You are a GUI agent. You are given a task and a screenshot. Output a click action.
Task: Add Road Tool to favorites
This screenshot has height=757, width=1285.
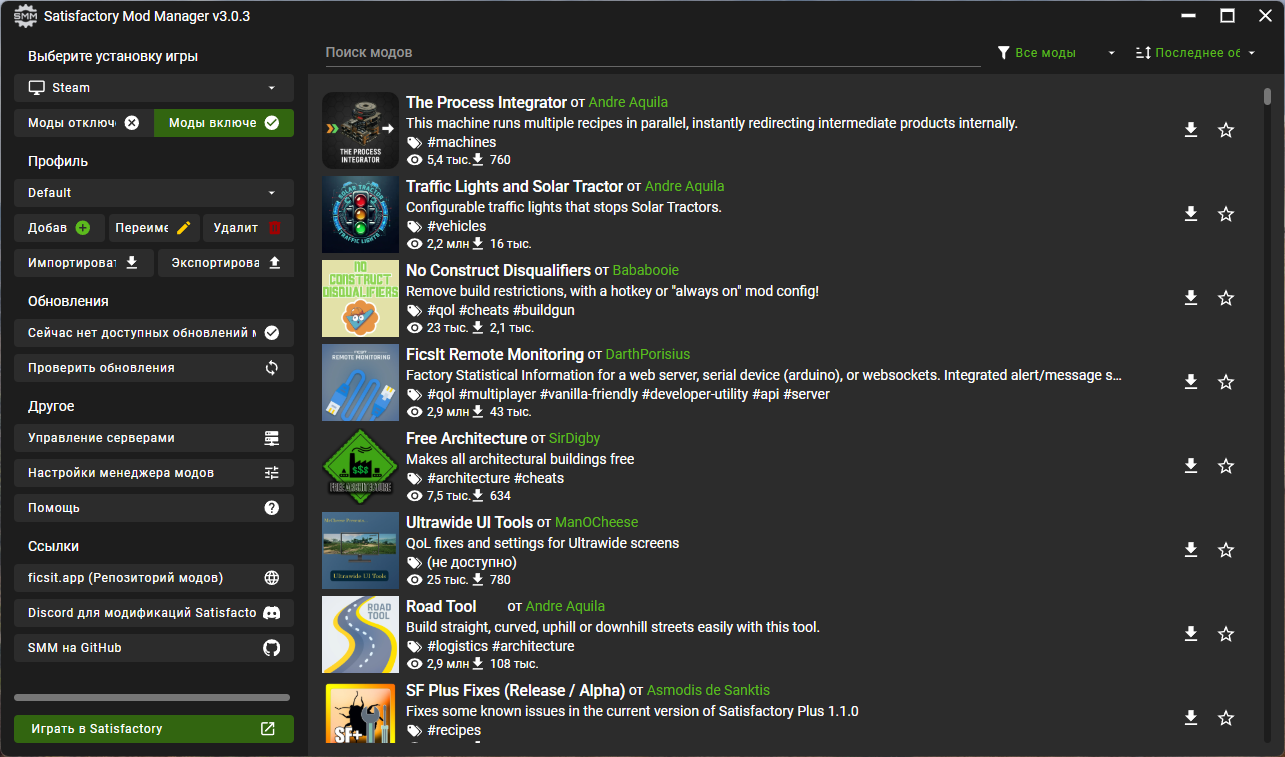[1226, 634]
